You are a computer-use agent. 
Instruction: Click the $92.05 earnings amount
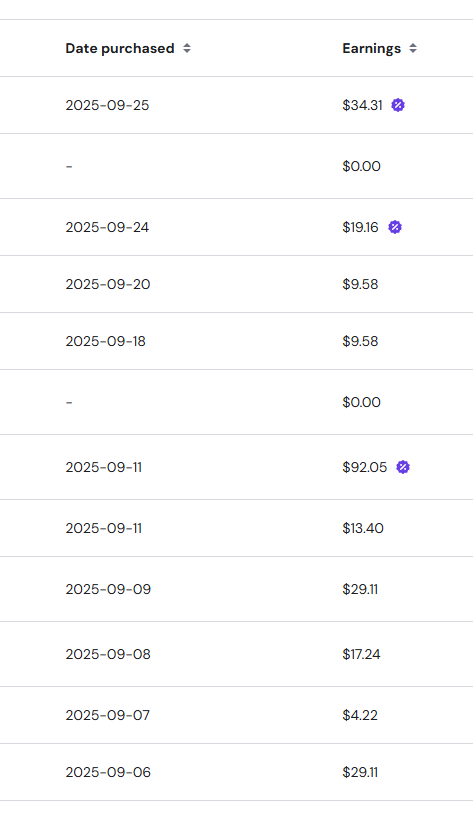pos(365,467)
